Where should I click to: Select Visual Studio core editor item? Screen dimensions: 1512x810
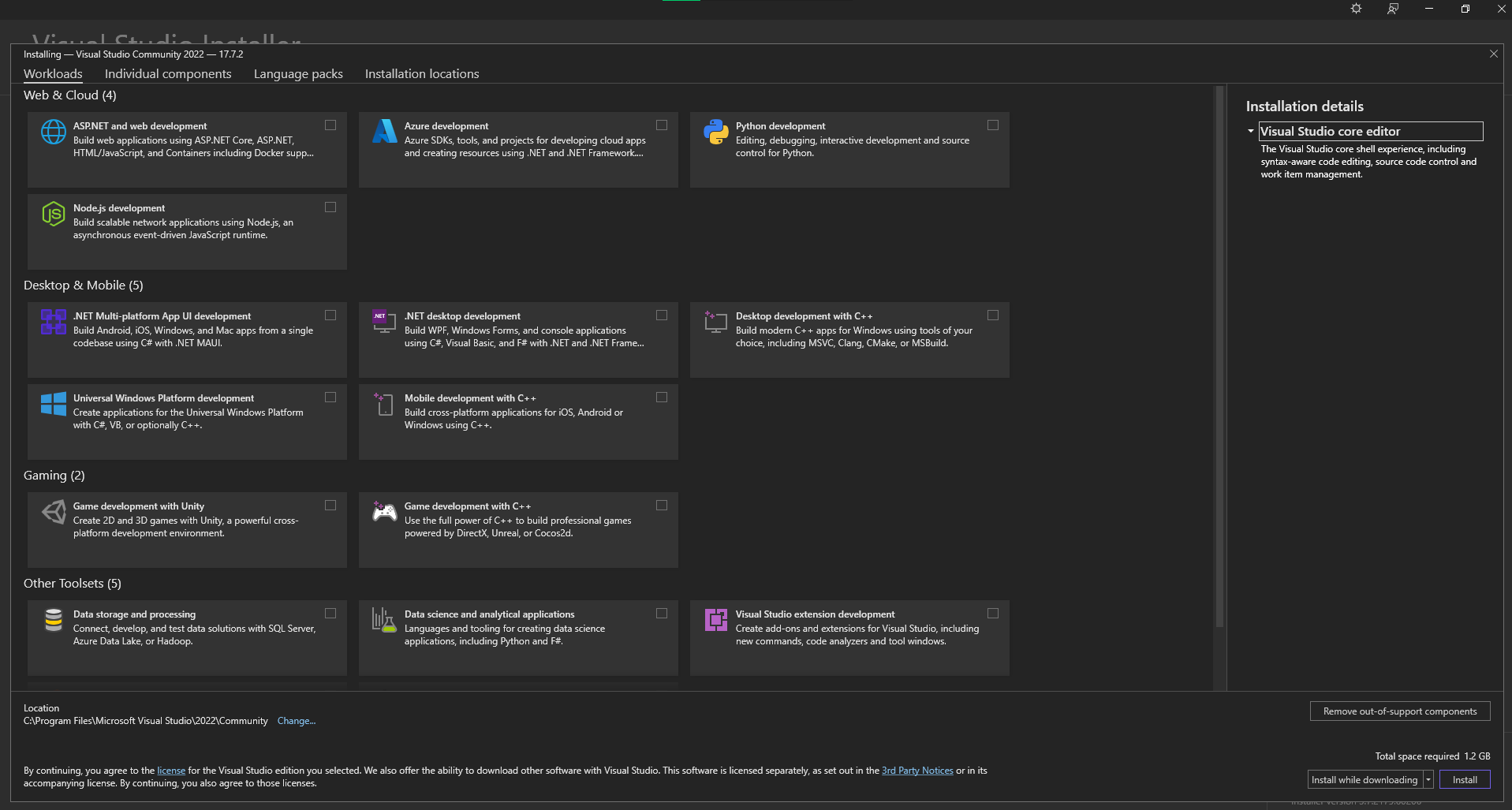tap(1371, 131)
